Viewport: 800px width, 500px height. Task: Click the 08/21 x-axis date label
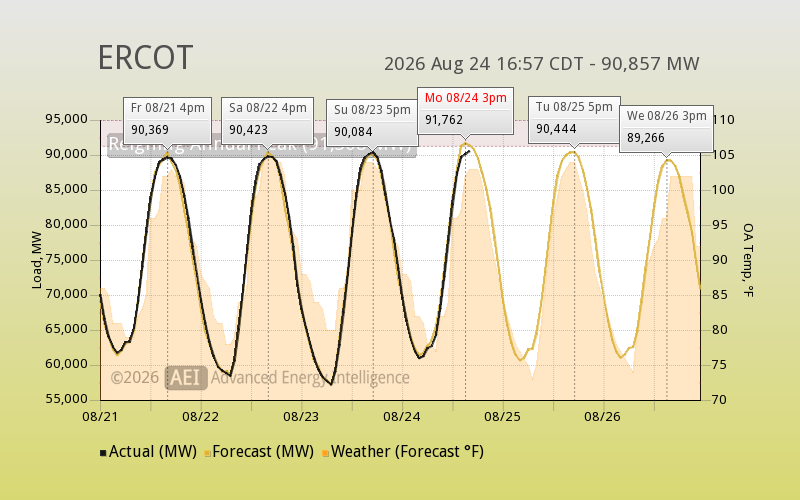click(x=100, y=417)
